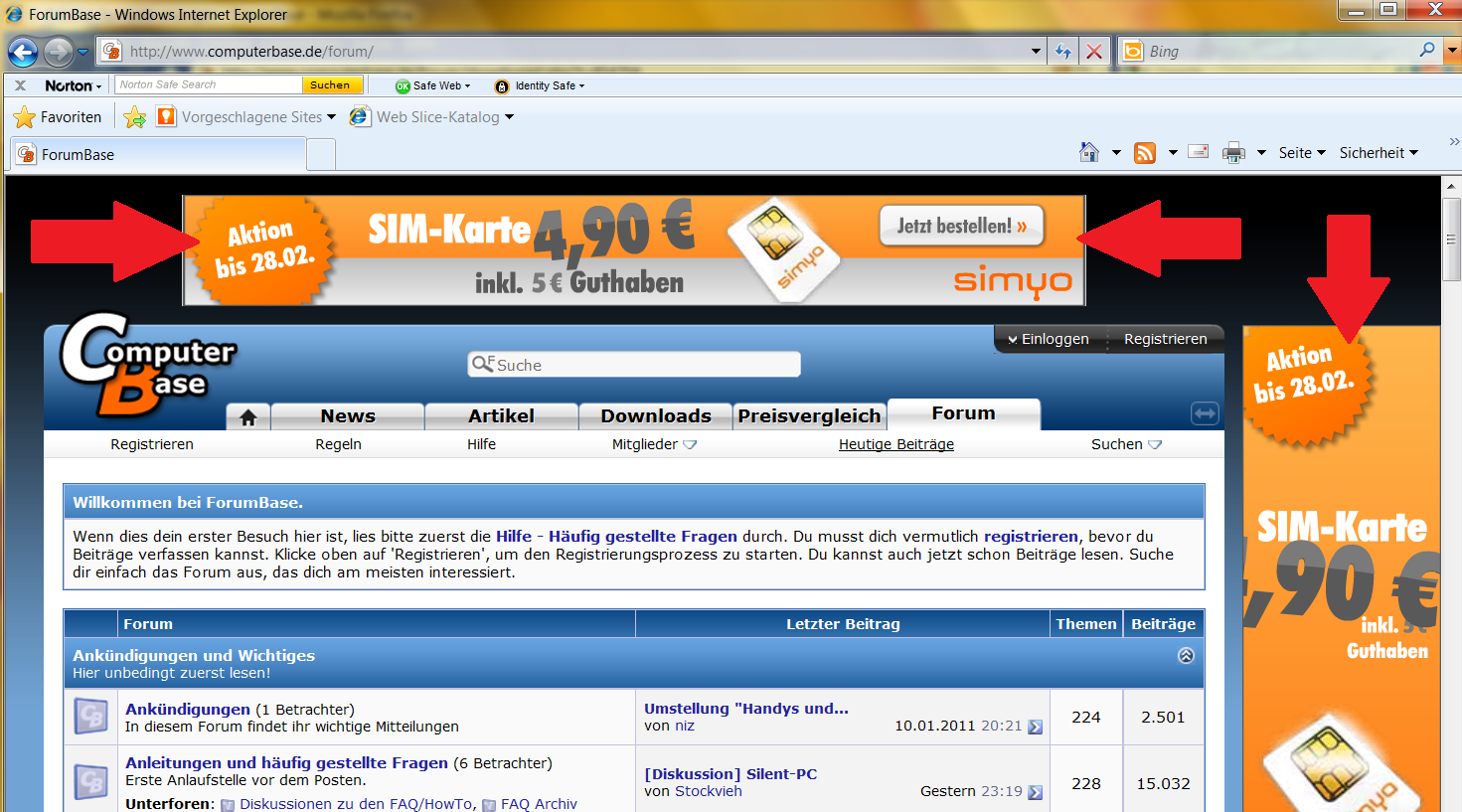Switch to the Preisvergleich tab
The width and height of the screenshot is (1462, 812).
pyautogui.click(x=809, y=416)
